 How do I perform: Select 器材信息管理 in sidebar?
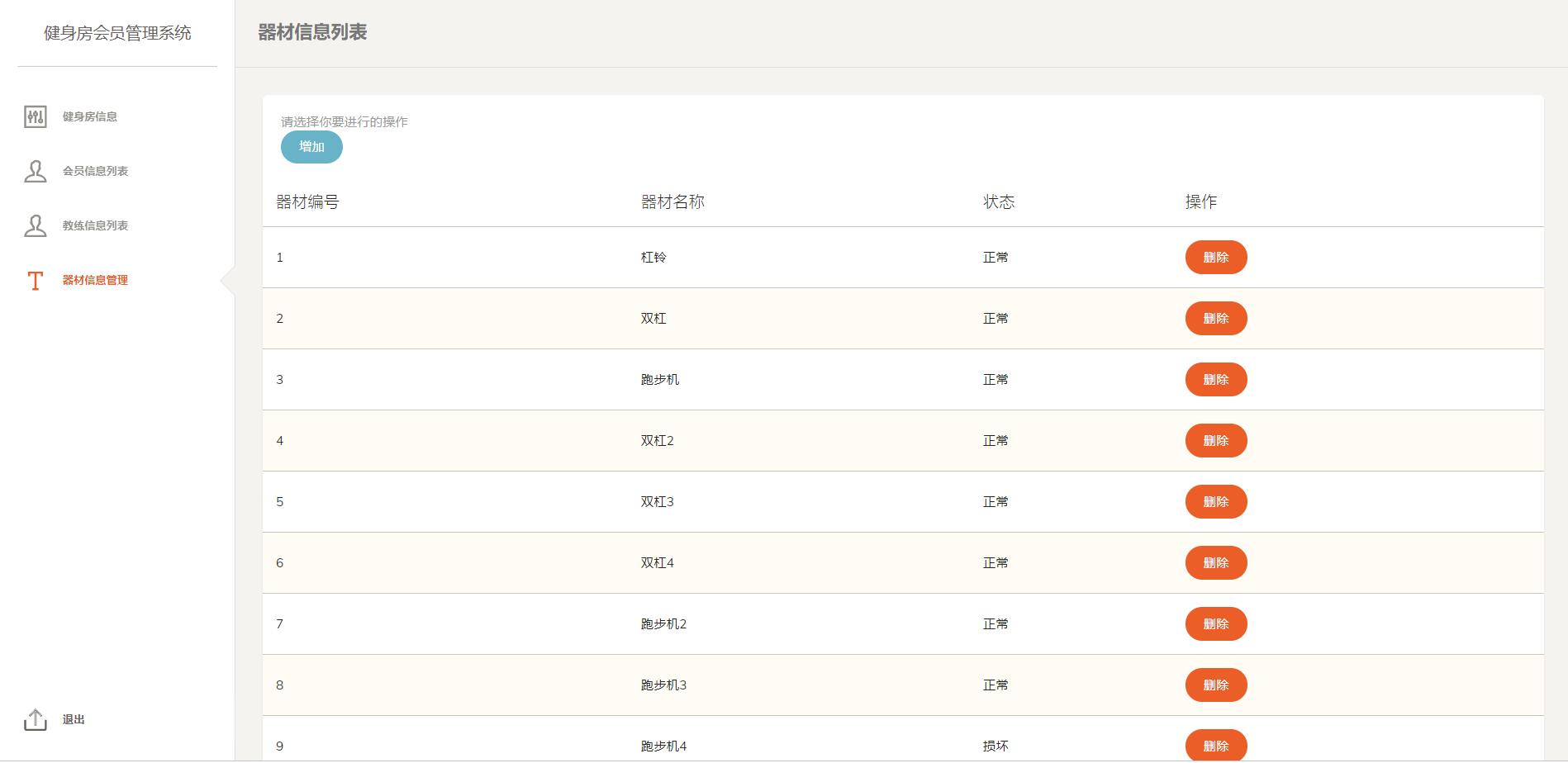pos(95,280)
